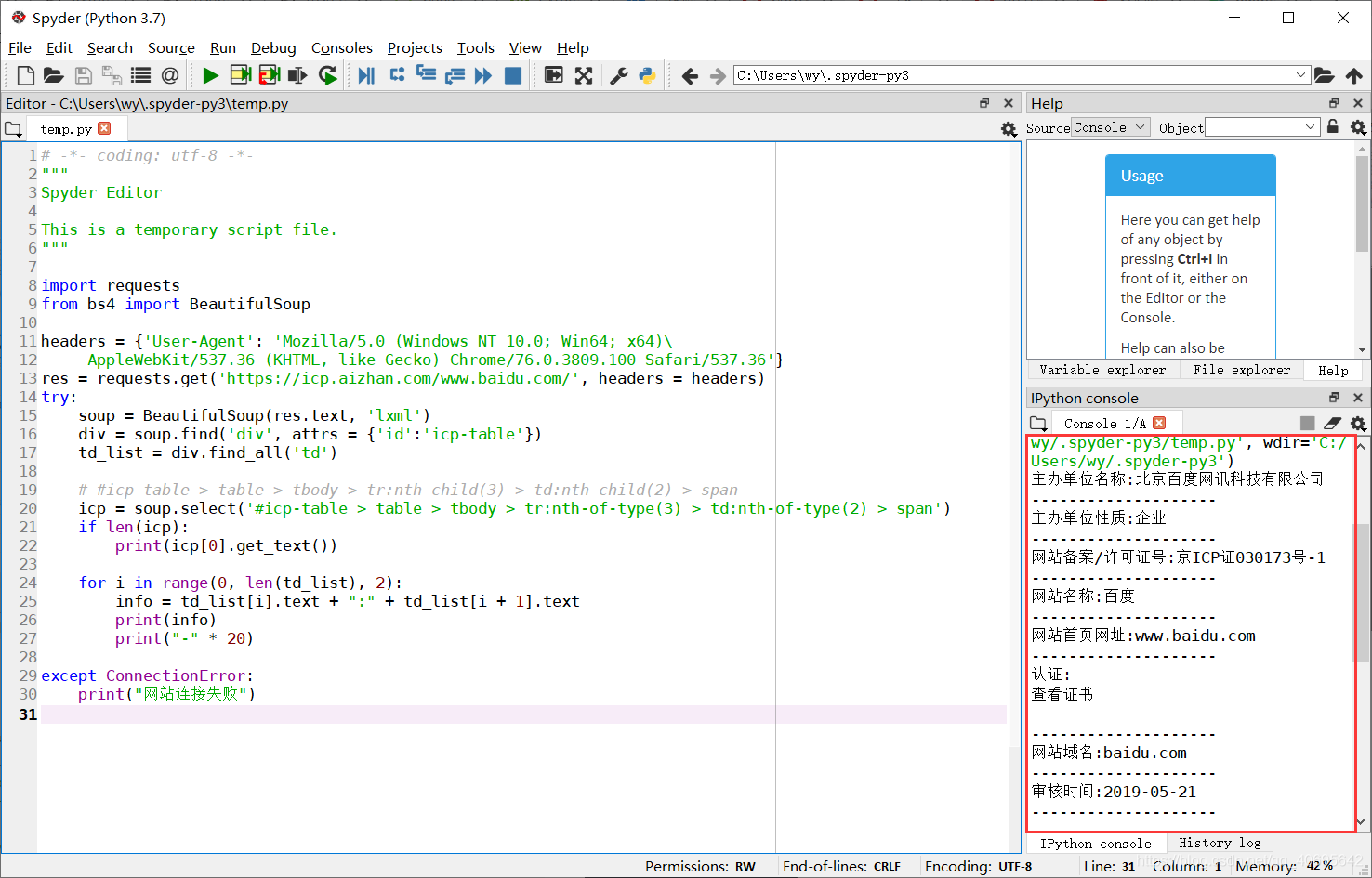
Task: Open file using folder toolbar icon
Action: 53,75
